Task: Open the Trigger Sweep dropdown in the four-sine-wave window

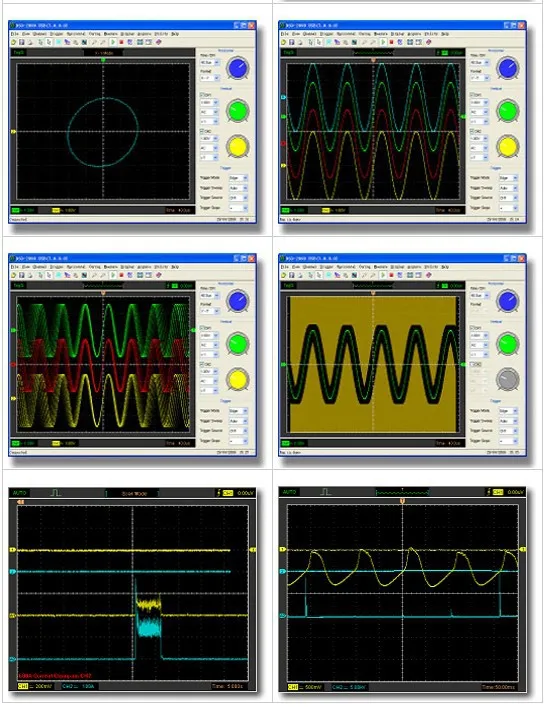Action: pyautogui.click(x=509, y=188)
